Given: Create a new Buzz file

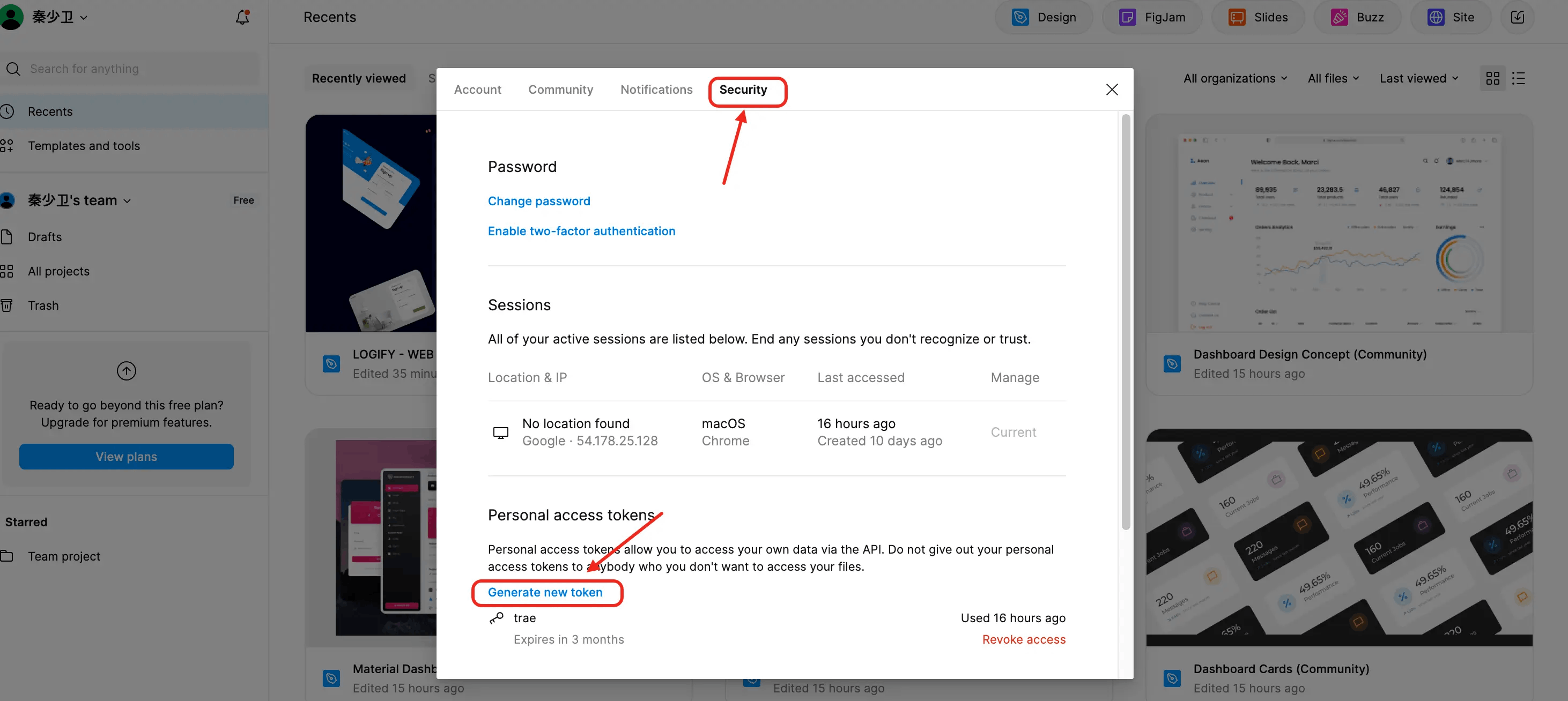Looking at the screenshot, I should tap(1357, 17).
